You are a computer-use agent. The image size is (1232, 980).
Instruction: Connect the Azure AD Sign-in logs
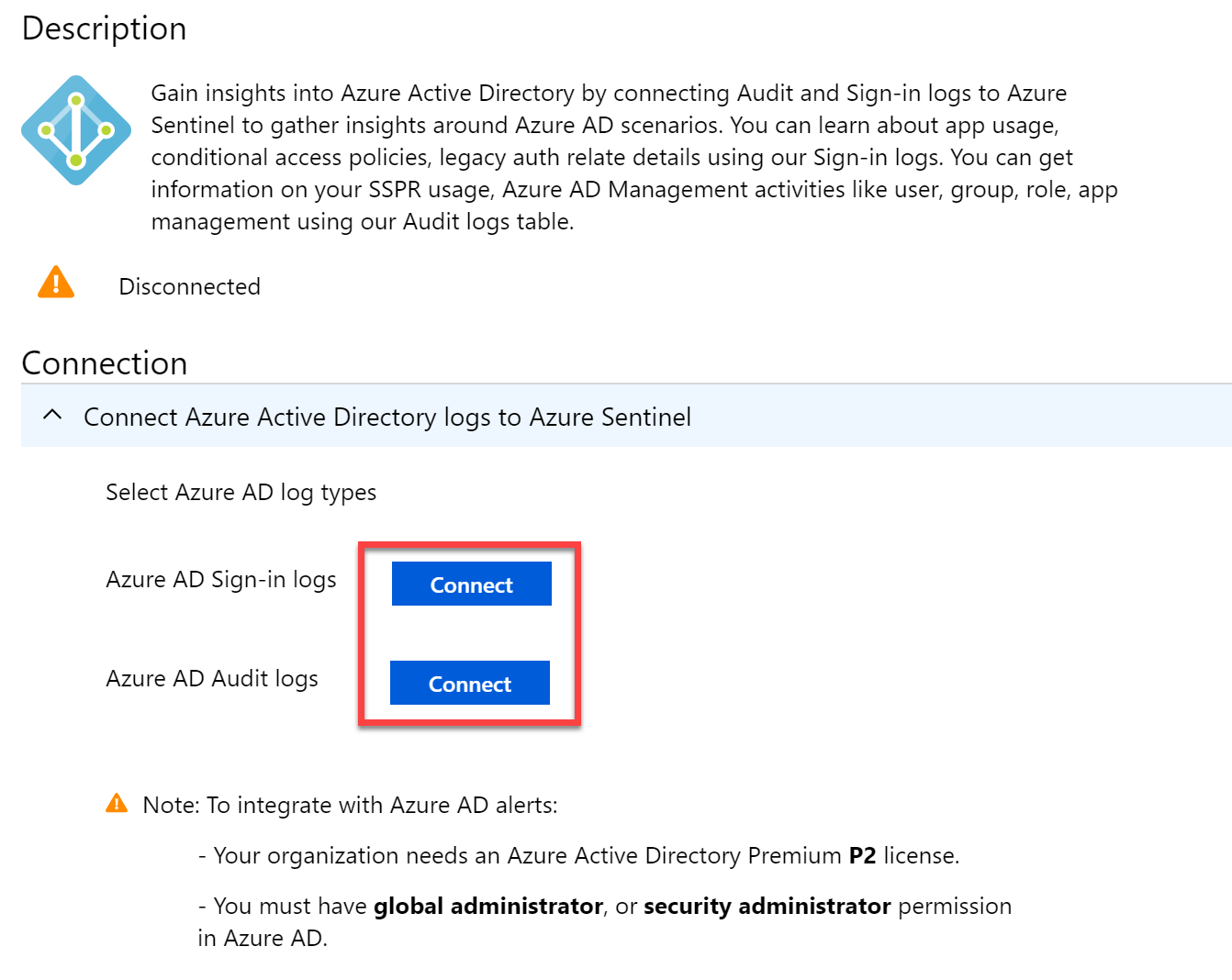(x=472, y=584)
